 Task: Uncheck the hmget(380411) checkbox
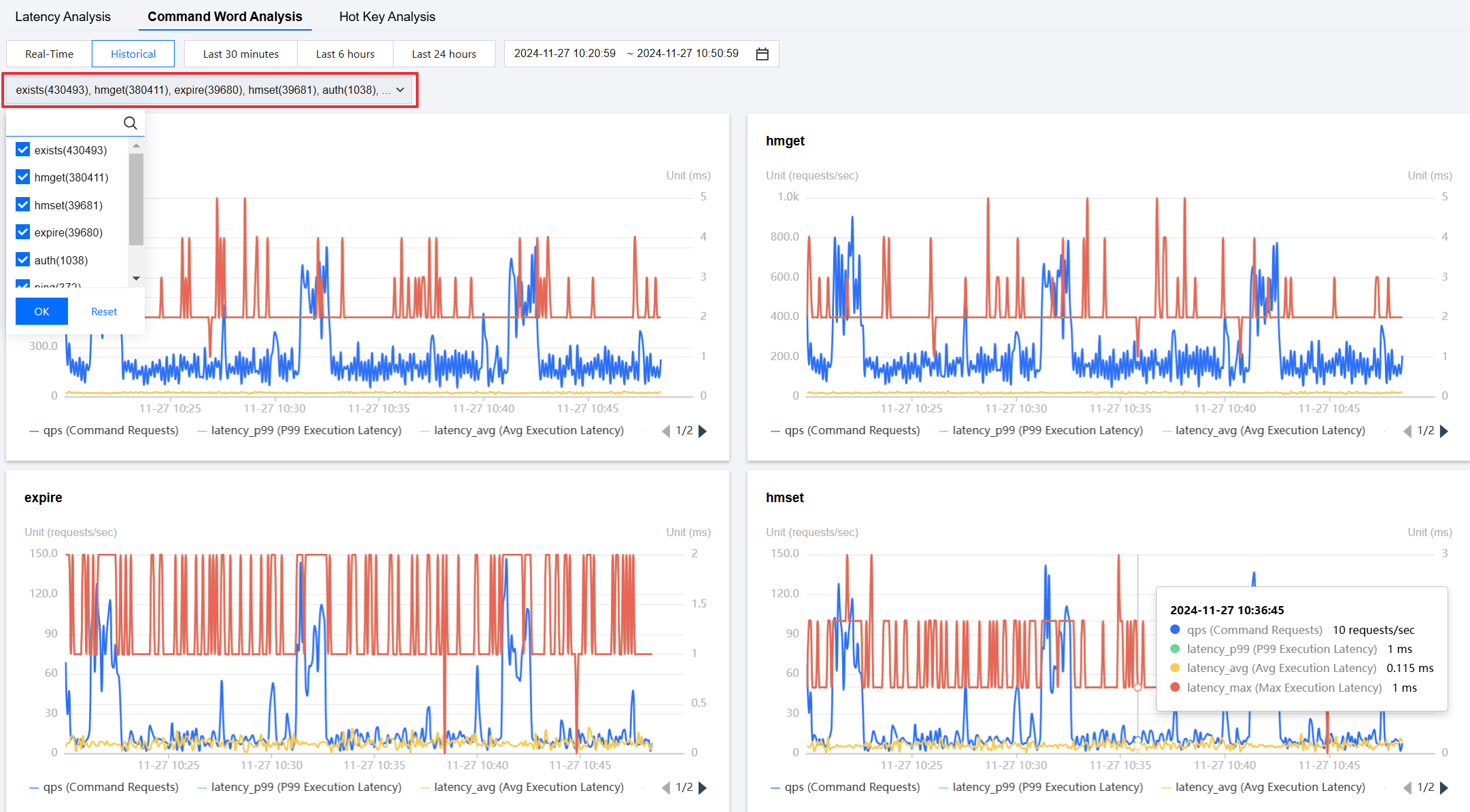[23, 177]
